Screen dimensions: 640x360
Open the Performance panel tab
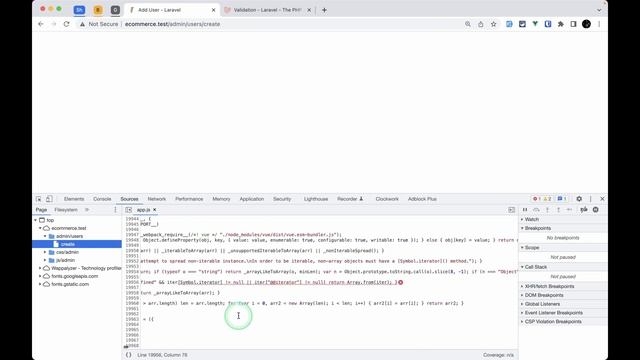pyautogui.click(x=189, y=199)
